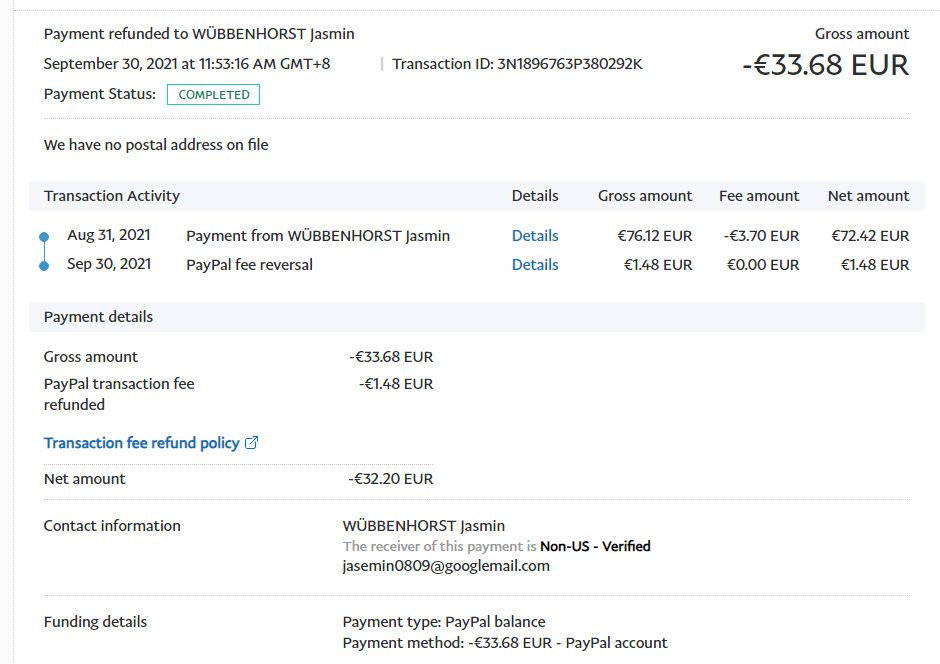Viewport: 940px width, 664px height.
Task: Select the 'PayPal fee reversal' activity entry
Action: 249,265
